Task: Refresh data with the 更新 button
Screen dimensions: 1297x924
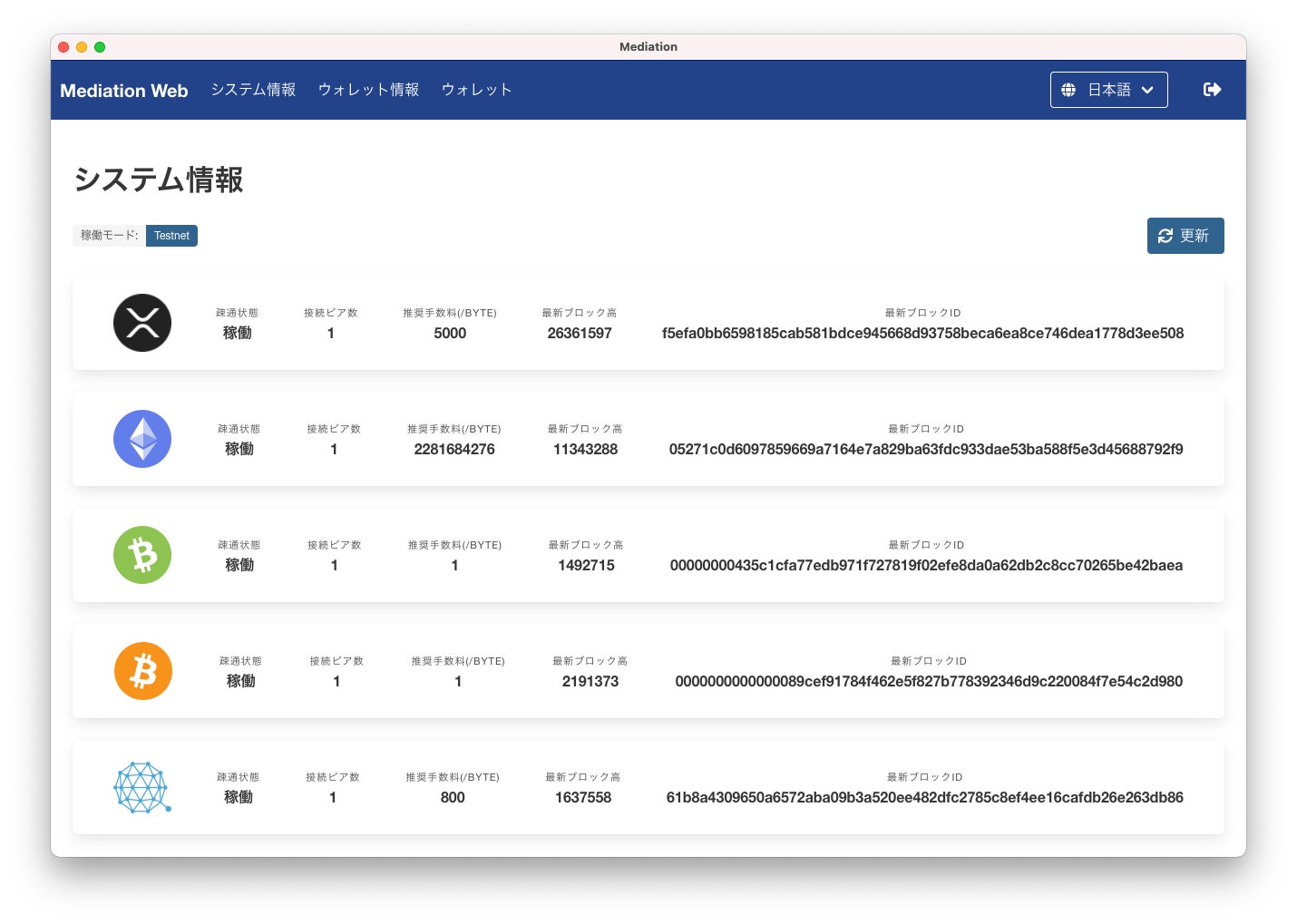Action: pos(1185,236)
